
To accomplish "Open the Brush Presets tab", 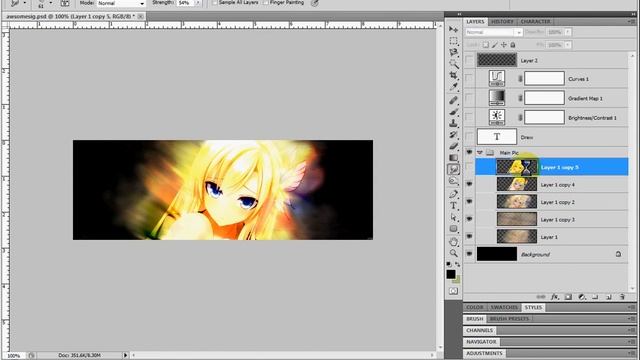I will [x=509, y=318].
